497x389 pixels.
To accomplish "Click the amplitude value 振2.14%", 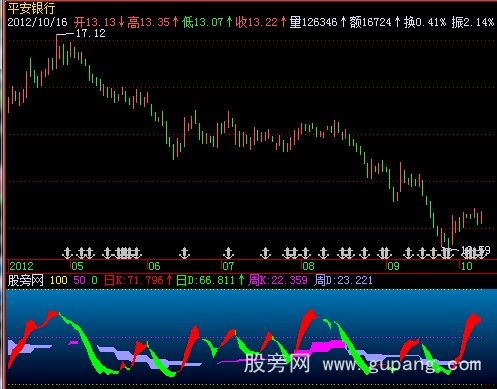I will click(473, 22).
